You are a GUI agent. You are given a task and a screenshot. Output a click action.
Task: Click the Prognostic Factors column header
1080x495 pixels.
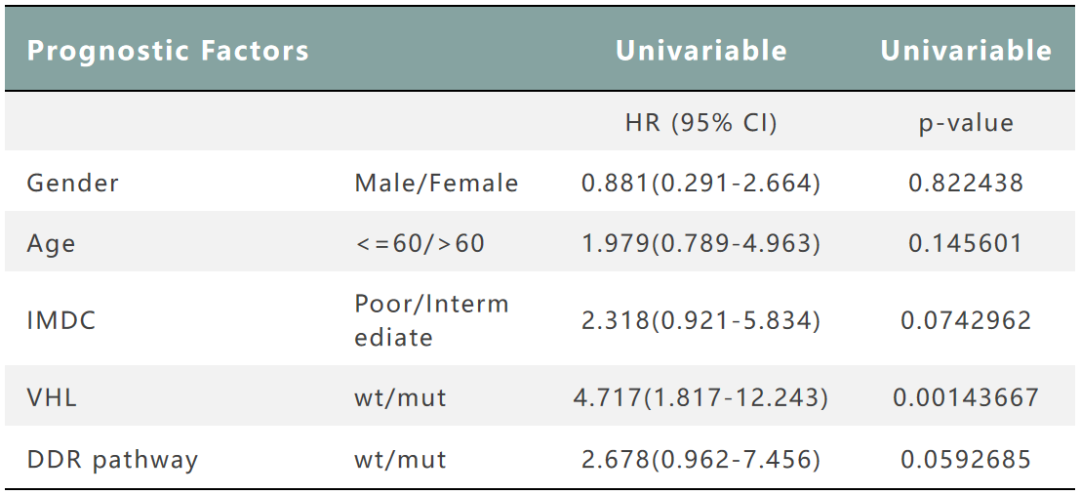(168, 51)
